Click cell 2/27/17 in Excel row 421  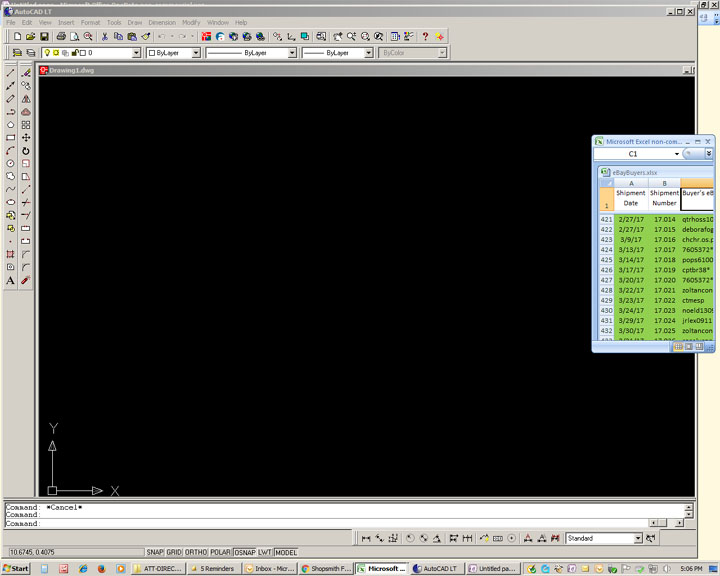631,220
